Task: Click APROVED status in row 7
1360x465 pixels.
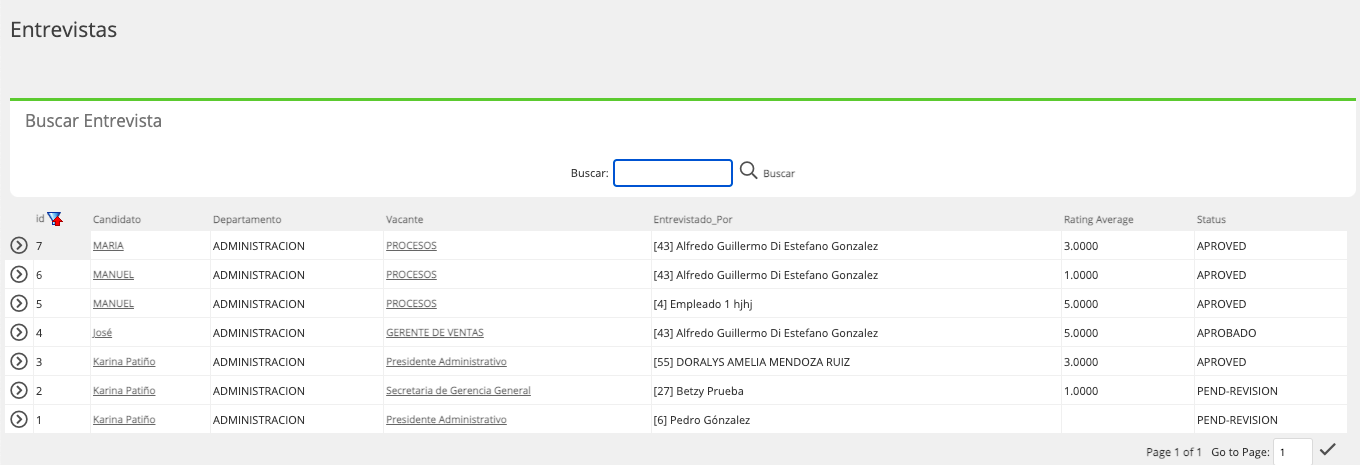Action: pos(1221,246)
